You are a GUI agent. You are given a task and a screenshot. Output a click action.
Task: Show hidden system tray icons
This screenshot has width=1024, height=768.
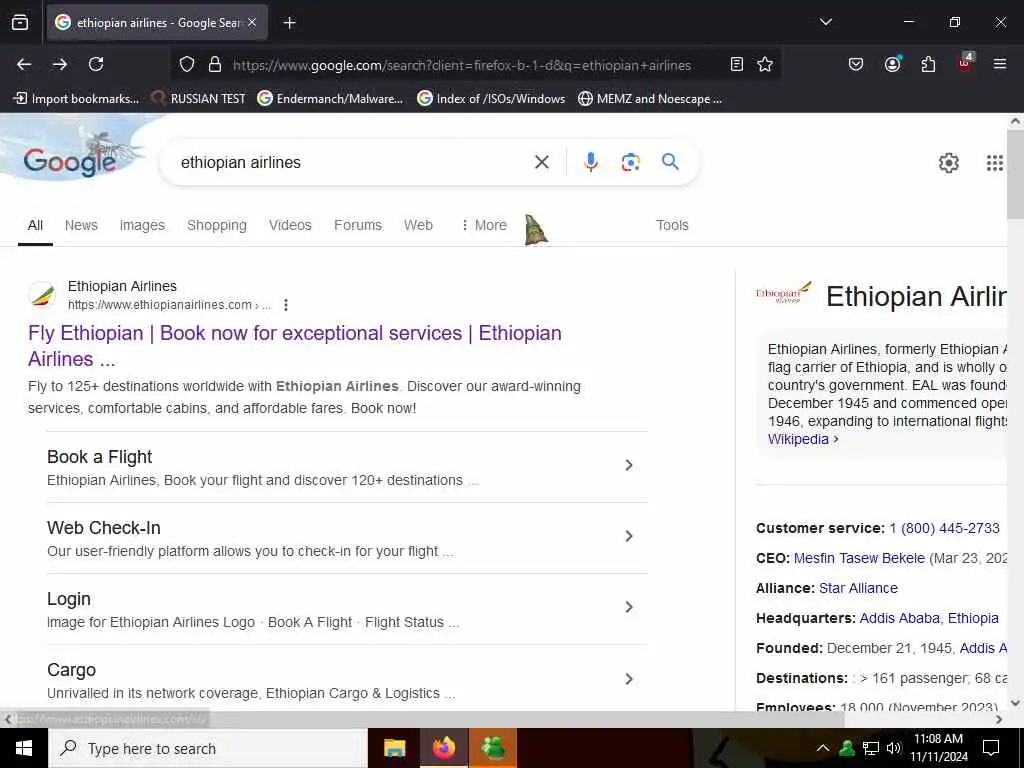pyautogui.click(x=823, y=748)
